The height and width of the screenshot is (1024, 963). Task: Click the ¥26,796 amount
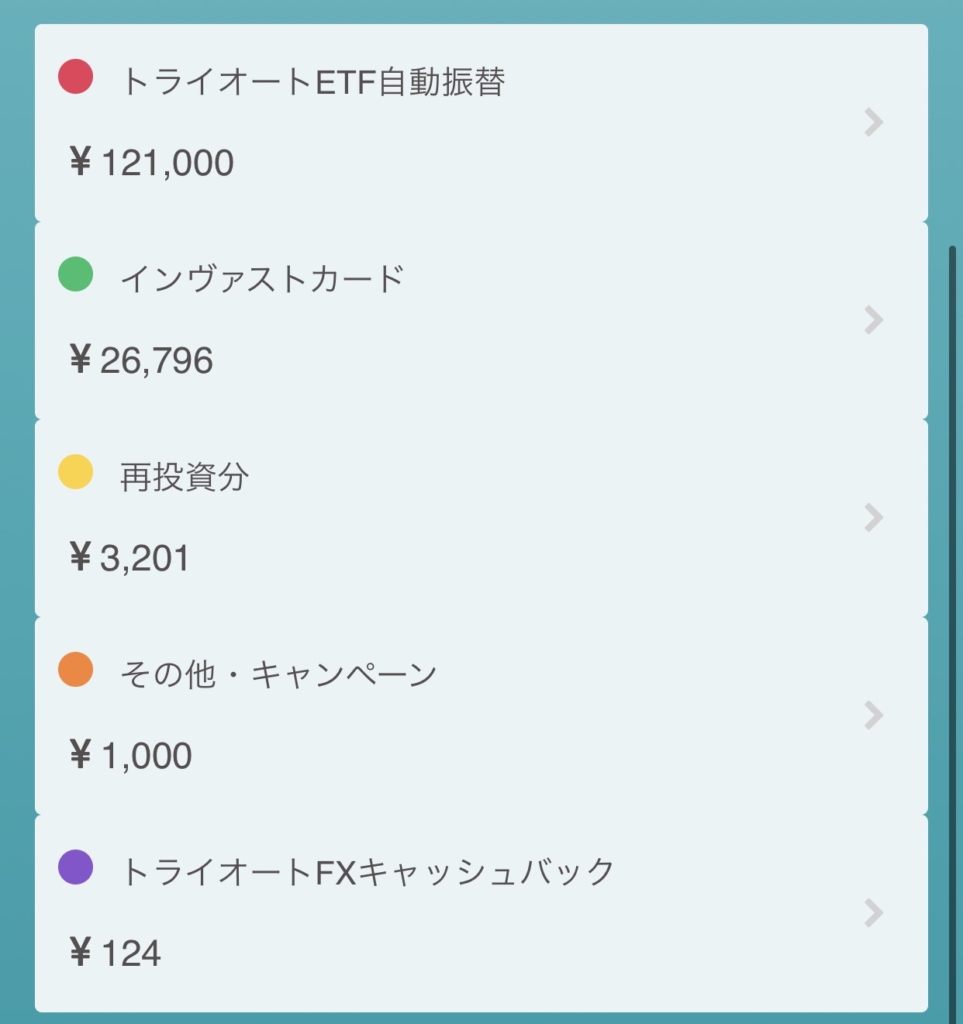(141, 360)
